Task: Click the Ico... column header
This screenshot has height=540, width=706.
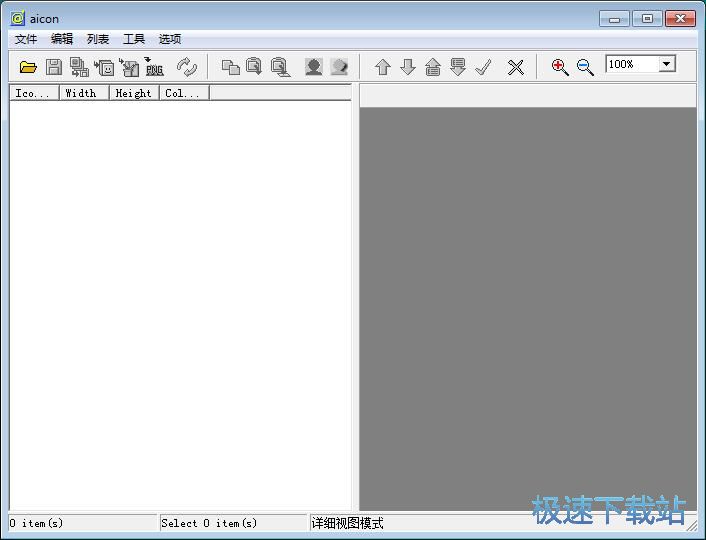Action: pos(35,93)
